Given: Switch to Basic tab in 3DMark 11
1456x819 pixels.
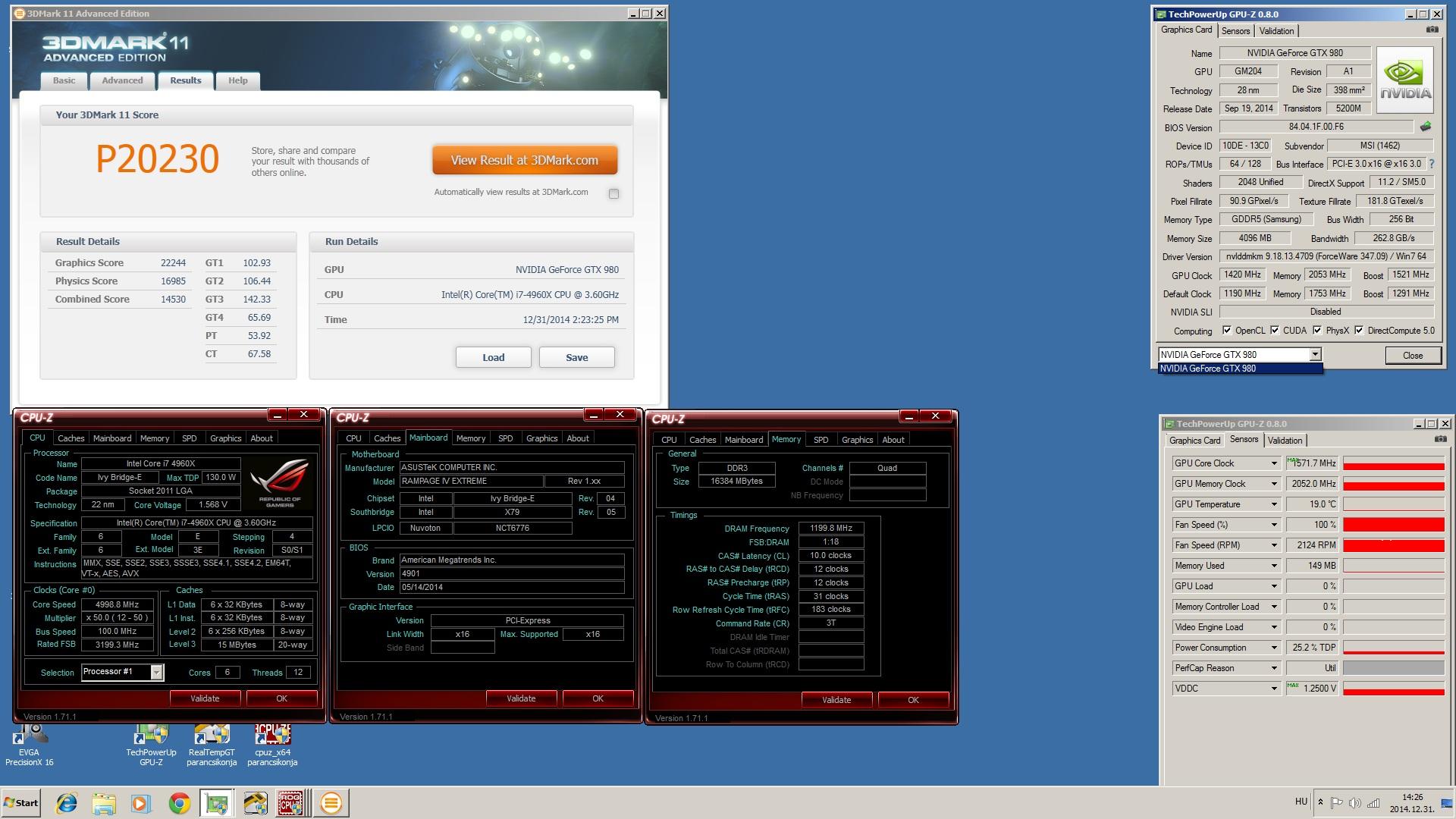Looking at the screenshot, I should coord(64,80).
